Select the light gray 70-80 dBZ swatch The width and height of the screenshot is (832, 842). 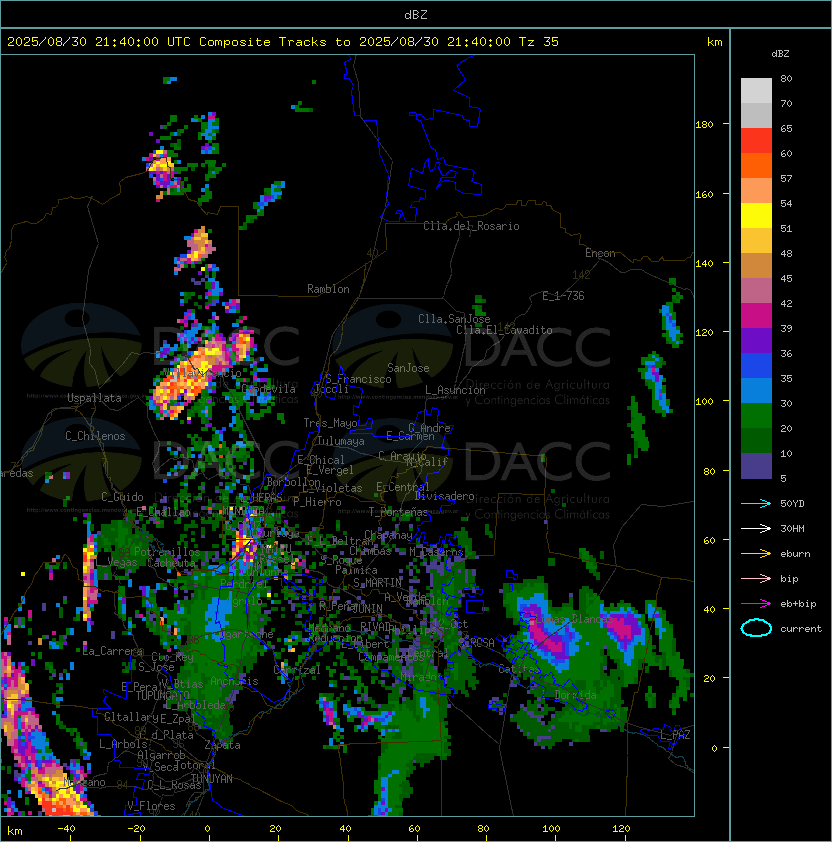(756, 91)
